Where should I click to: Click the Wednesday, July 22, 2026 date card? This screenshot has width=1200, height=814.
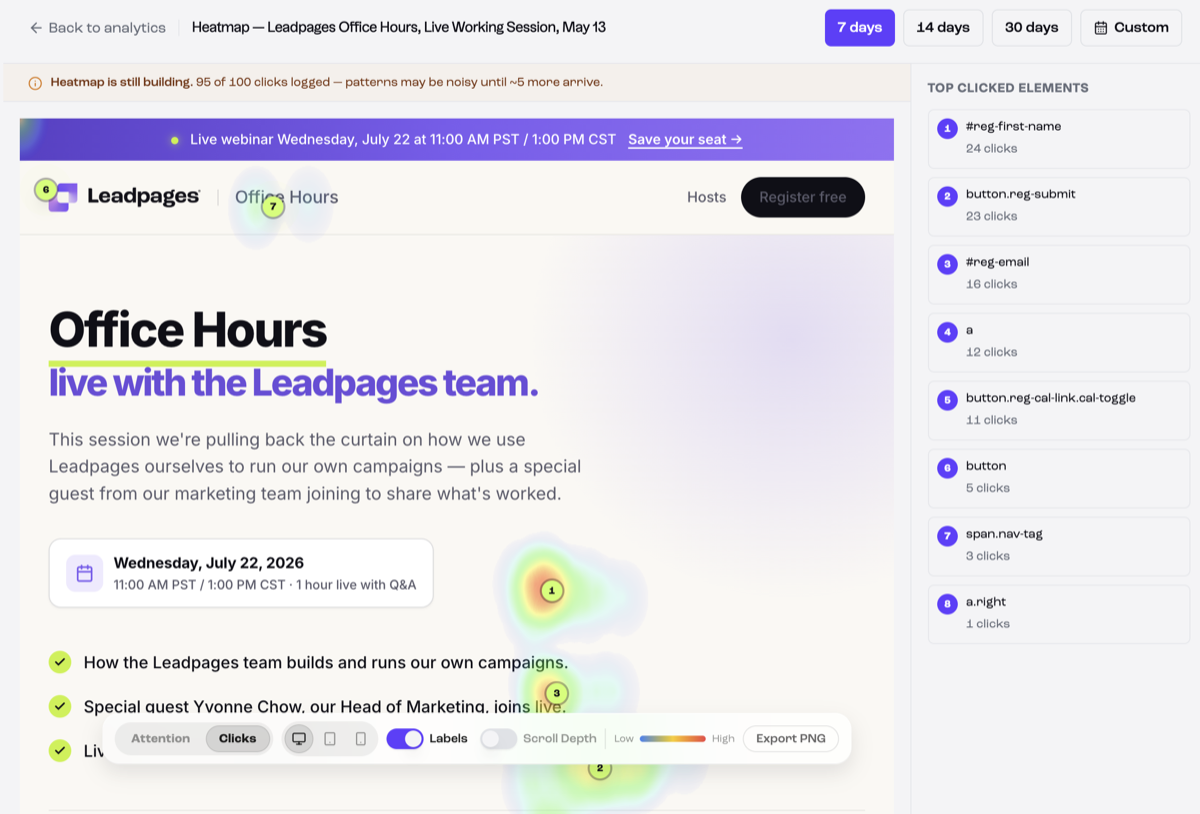[x=241, y=573]
